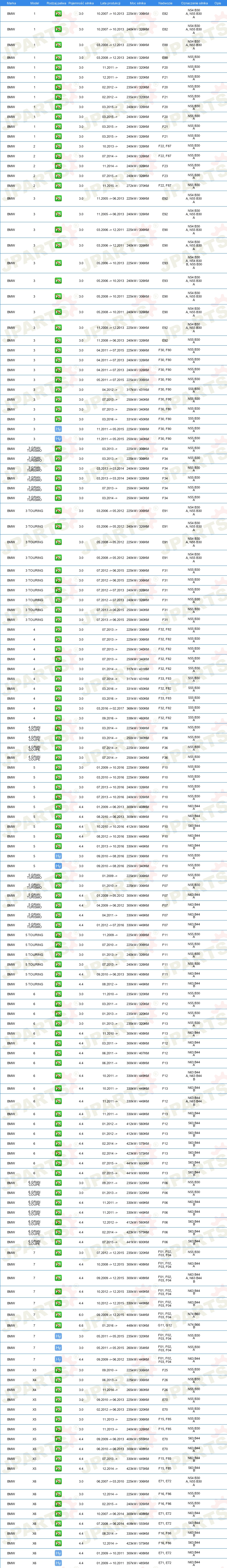
Task: Click petrol icon for BMW 4 338kW/460KM row
Action: pyautogui.click(x=58, y=718)
